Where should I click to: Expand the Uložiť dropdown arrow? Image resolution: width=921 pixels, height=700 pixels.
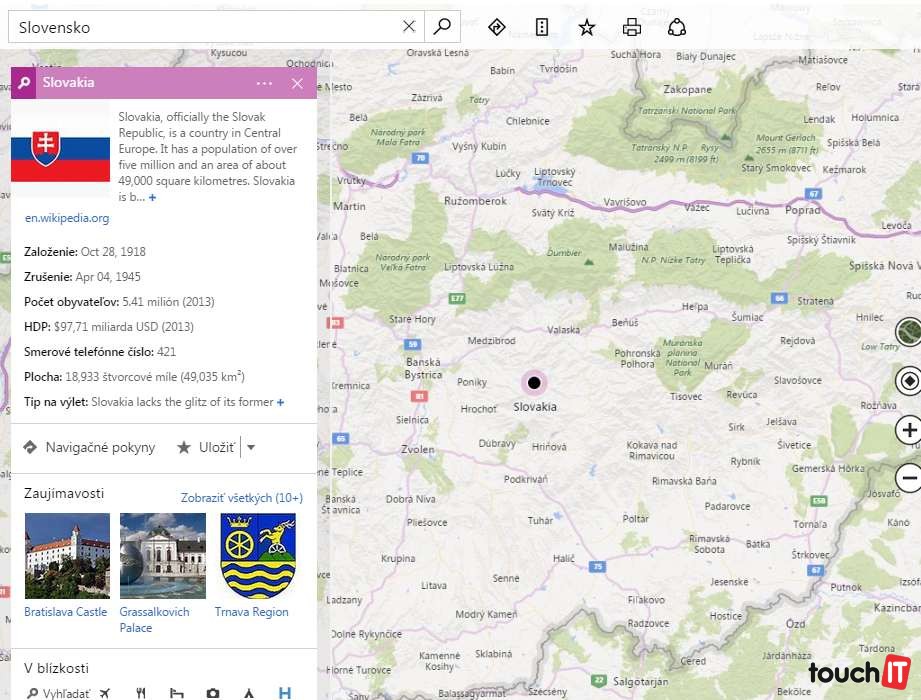click(x=251, y=448)
